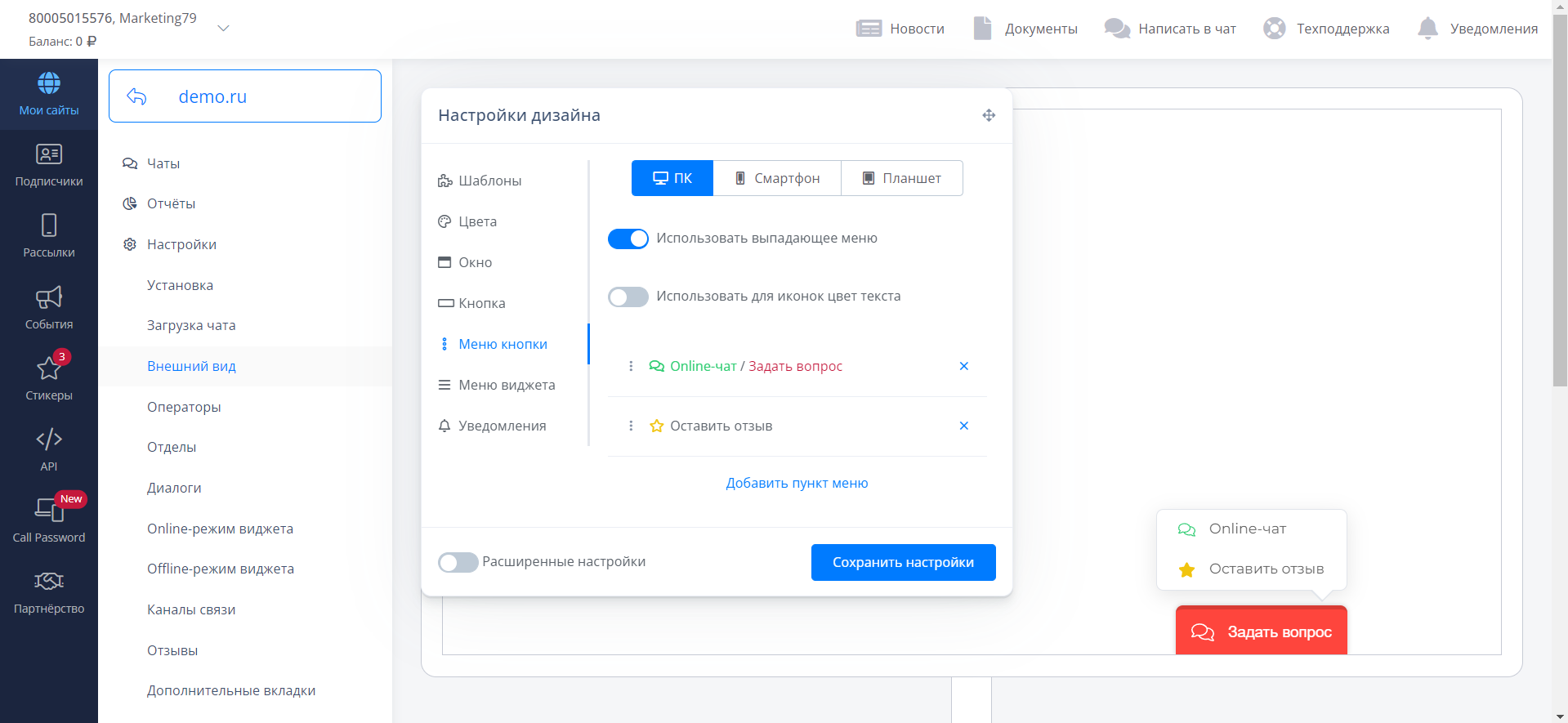This screenshot has width=1568, height=723.
Task: Delete the Оставить отзыв menu item
Action: click(x=964, y=426)
